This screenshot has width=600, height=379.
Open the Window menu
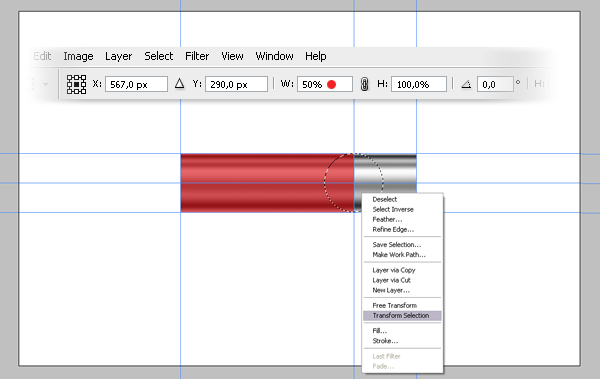pyautogui.click(x=274, y=56)
